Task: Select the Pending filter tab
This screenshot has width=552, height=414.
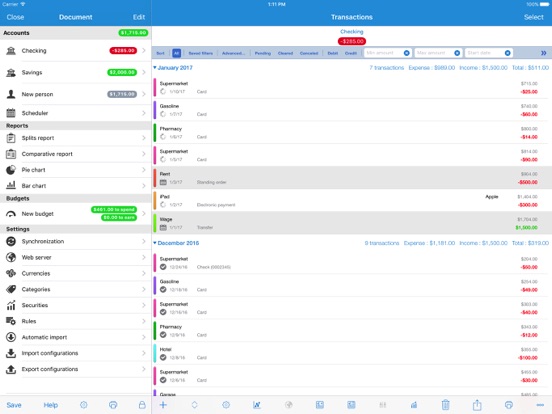Action: click(x=263, y=53)
